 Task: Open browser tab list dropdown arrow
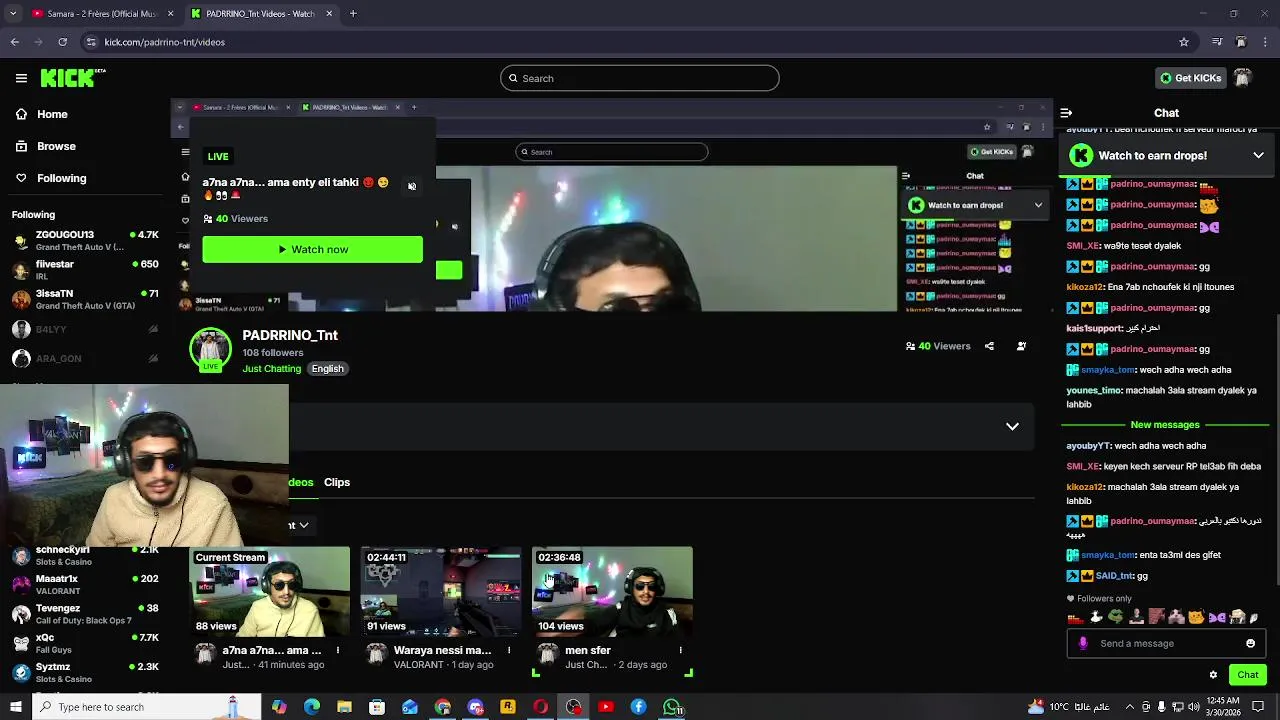point(13,14)
